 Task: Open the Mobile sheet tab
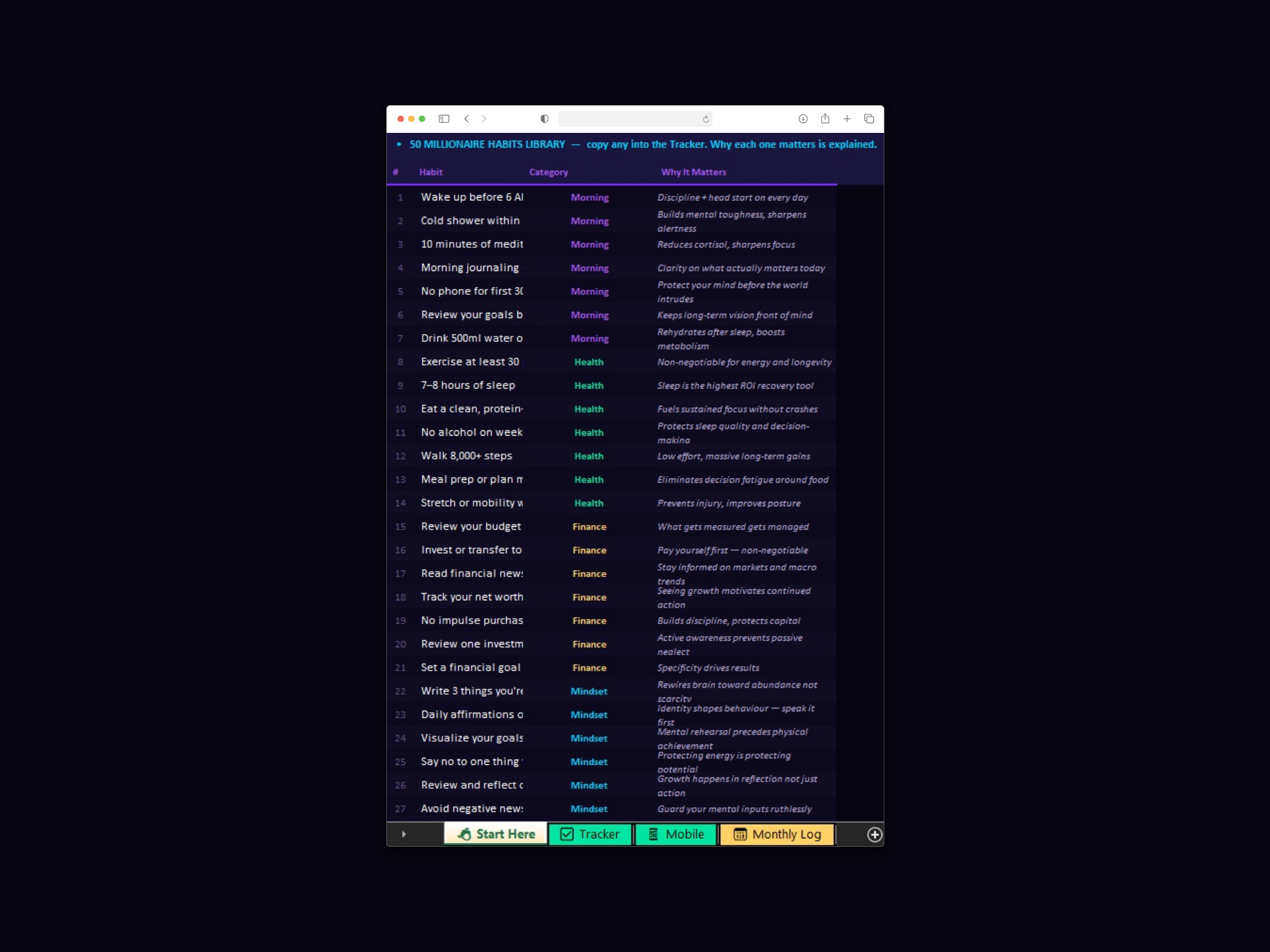coord(675,834)
